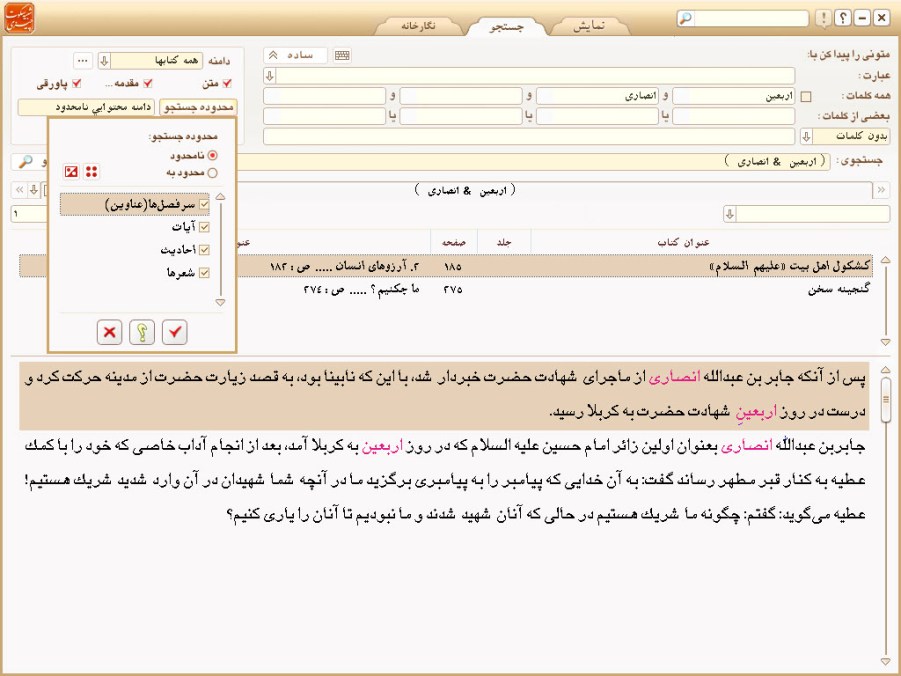Click the red four-dots select all icon
The height and width of the screenshot is (676, 901).
[x=91, y=171]
